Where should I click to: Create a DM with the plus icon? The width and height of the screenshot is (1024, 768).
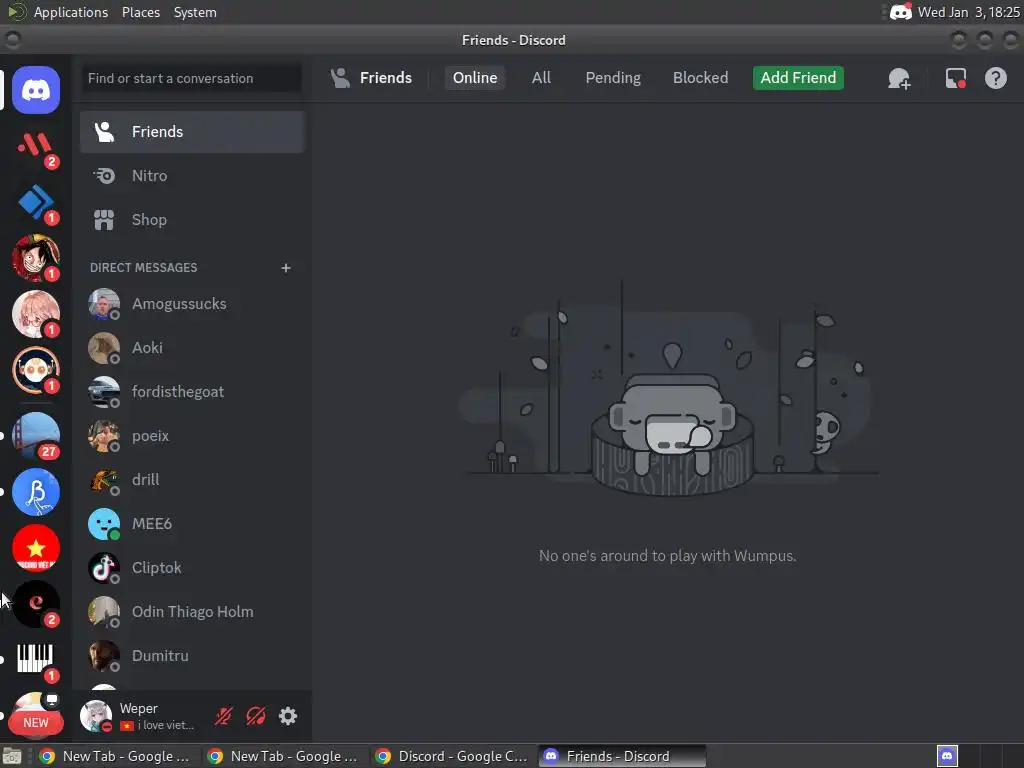[x=285, y=268]
